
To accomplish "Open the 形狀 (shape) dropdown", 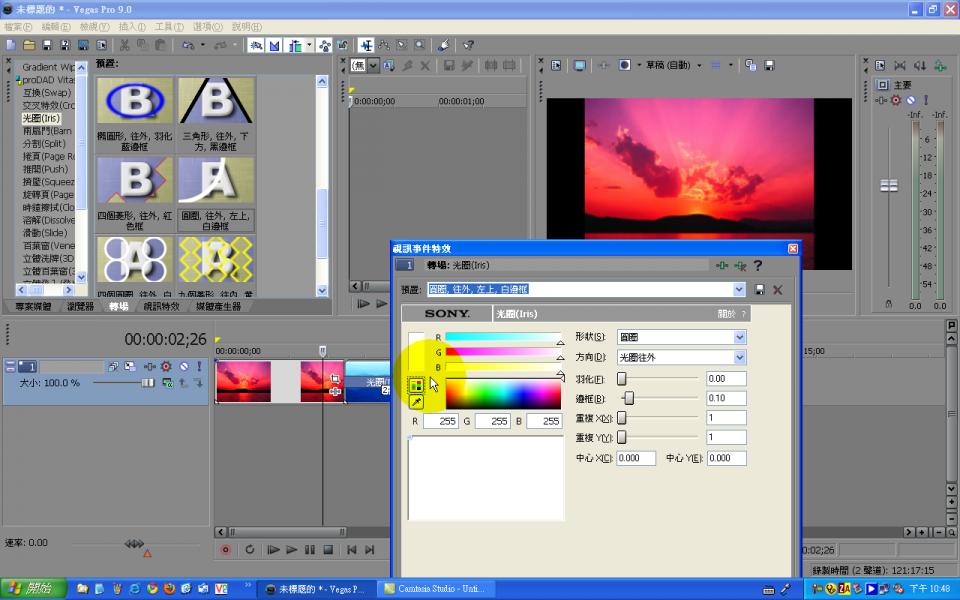I will tap(739, 337).
